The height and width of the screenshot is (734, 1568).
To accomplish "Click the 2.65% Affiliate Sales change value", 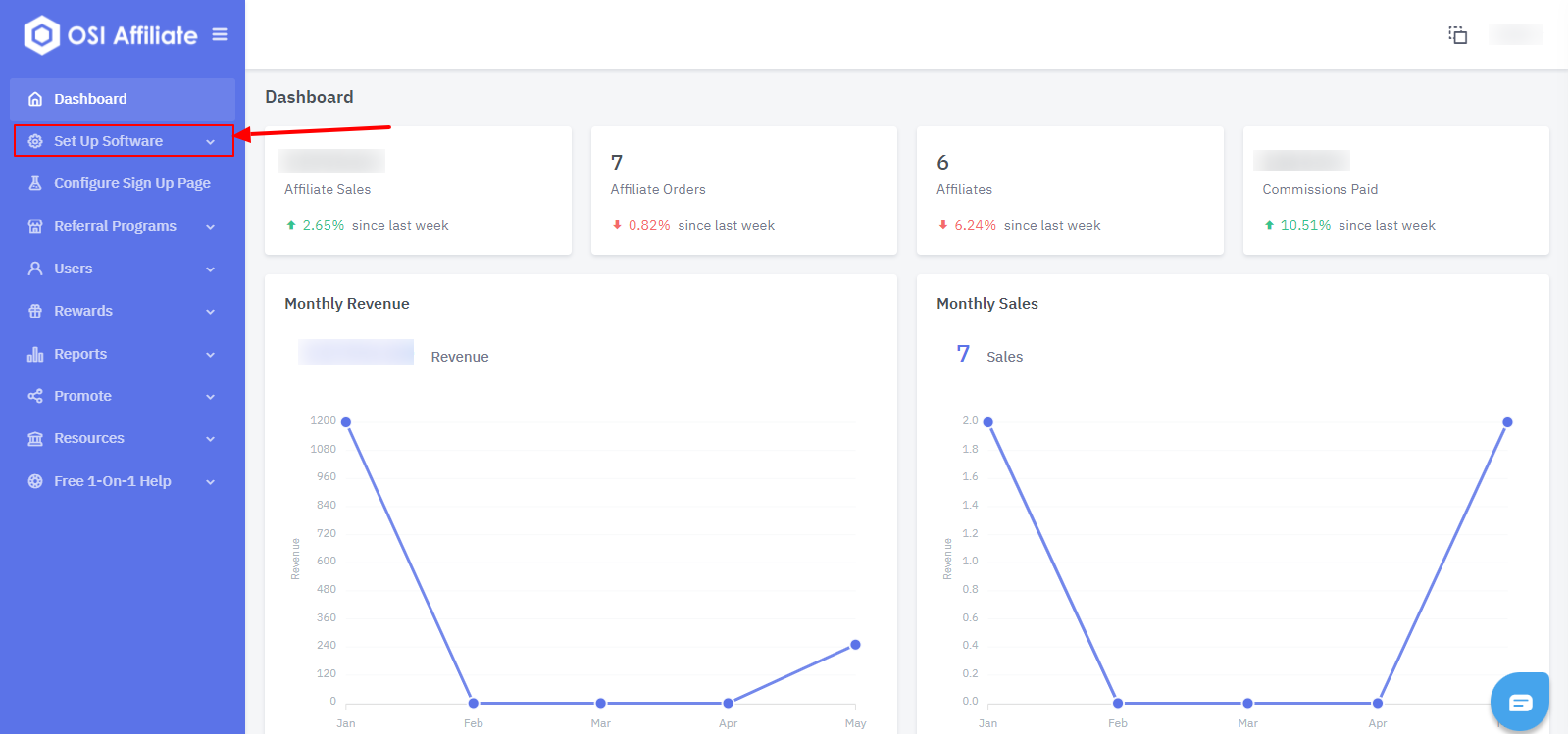I will (324, 225).
